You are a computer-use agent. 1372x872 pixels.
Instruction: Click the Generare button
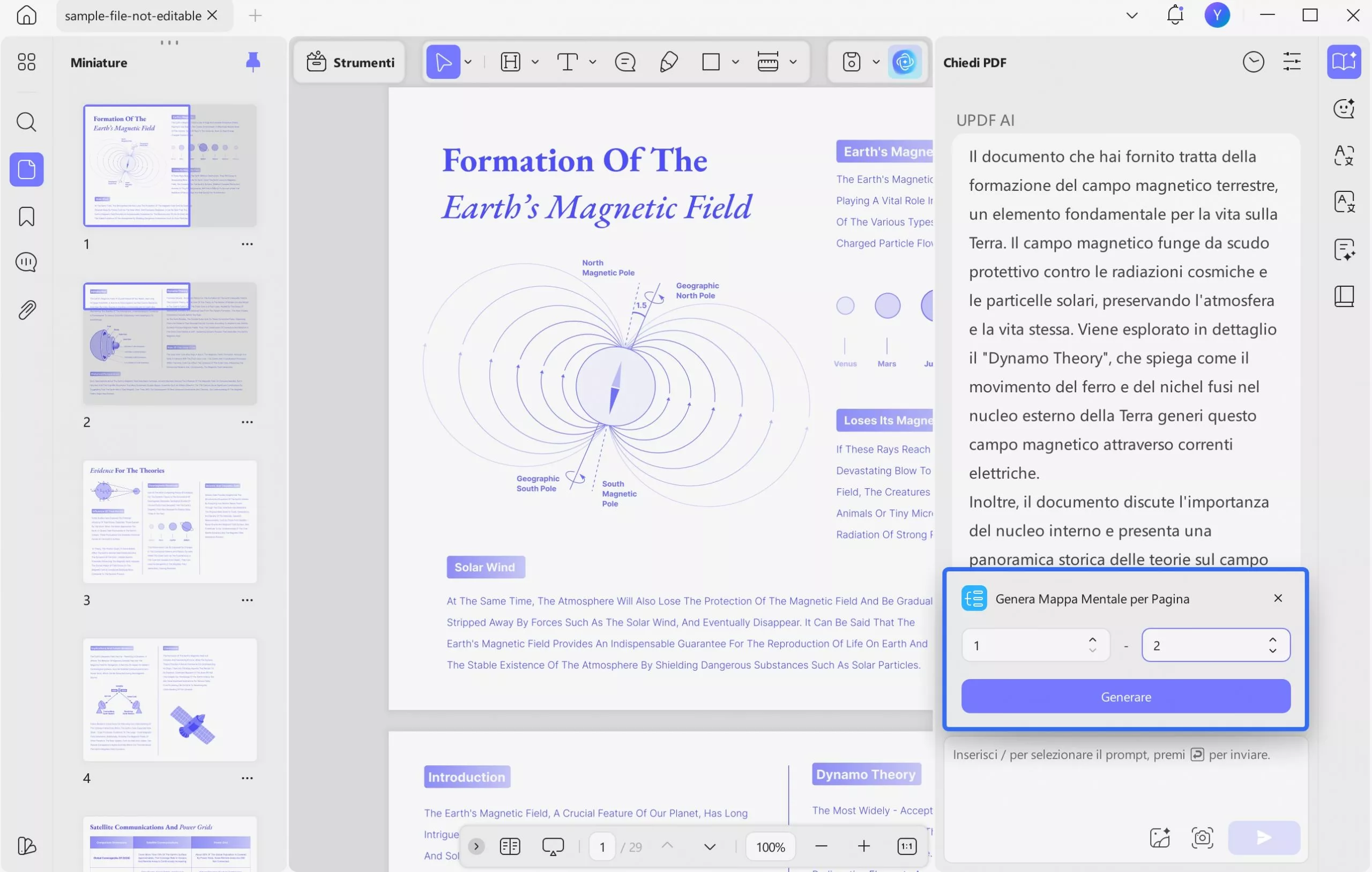(x=1126, y=696)
